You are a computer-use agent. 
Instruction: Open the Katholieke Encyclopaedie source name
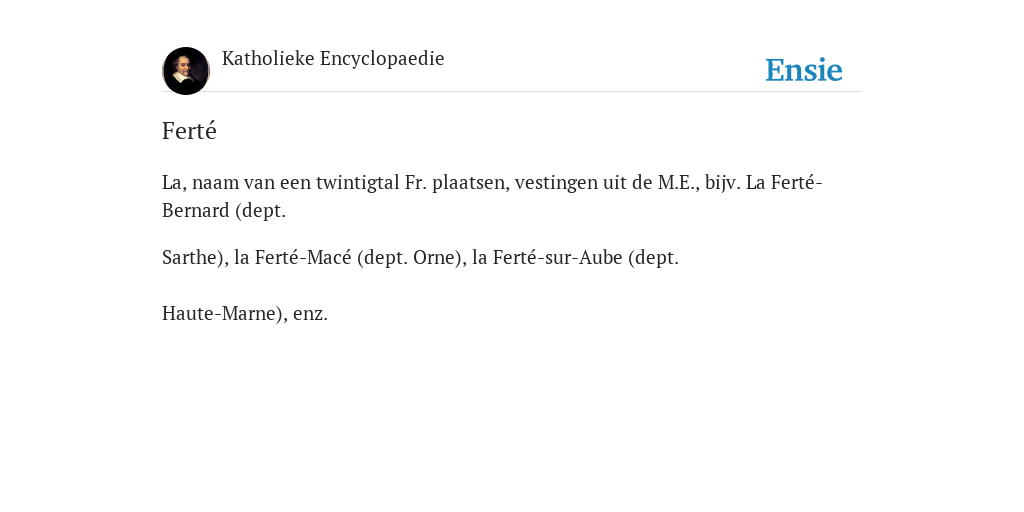coord(333,59)
